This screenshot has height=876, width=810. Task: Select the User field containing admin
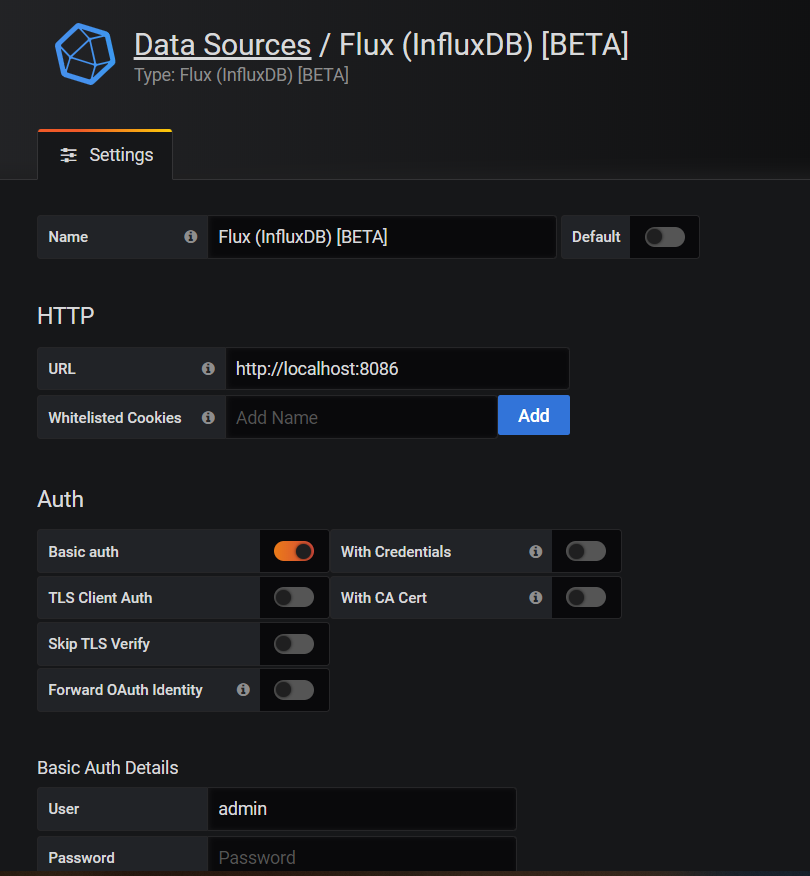[x=362, y=809]
